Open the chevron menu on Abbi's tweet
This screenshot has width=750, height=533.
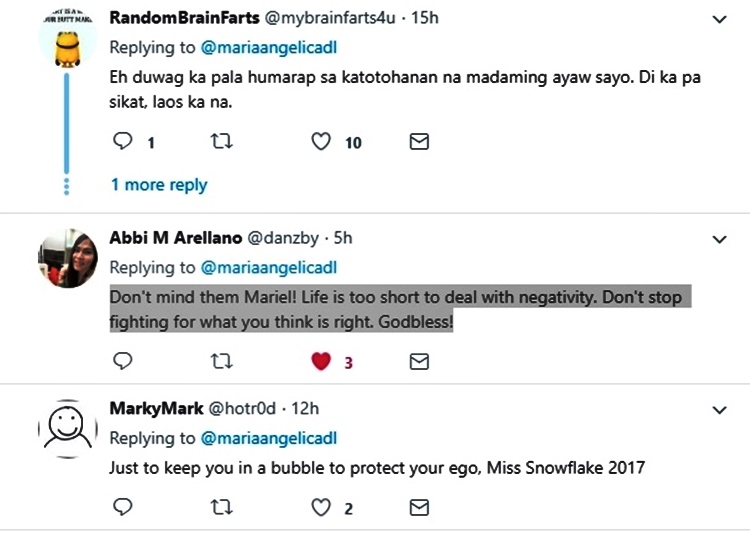pos(719,239)
